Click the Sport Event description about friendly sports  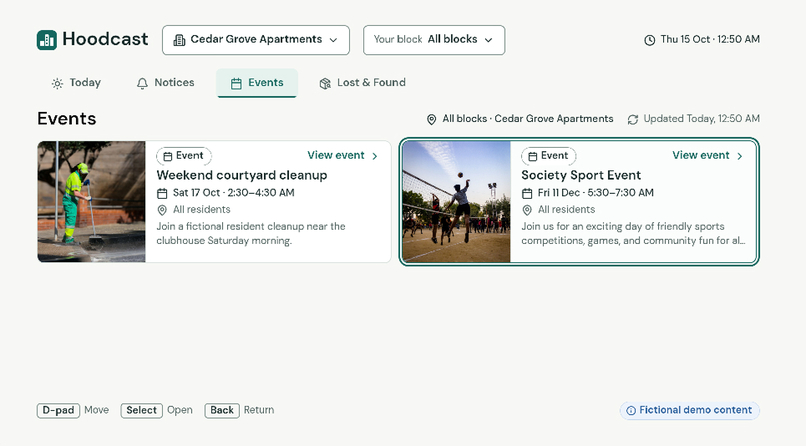coord(633,233)
